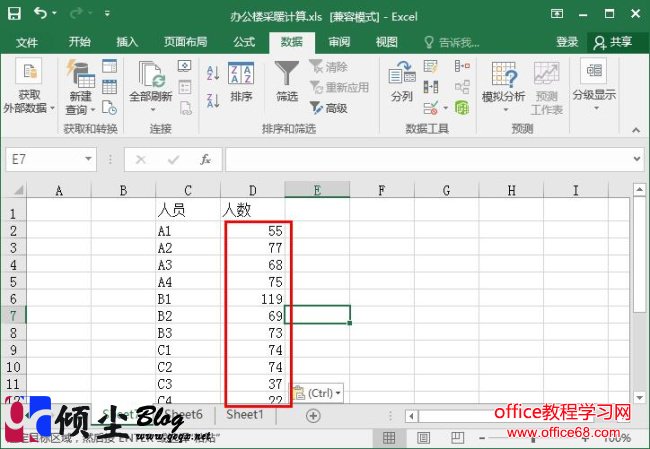Collapse the ribbon with the caret
650x449 pixels.
pos(636,130)
